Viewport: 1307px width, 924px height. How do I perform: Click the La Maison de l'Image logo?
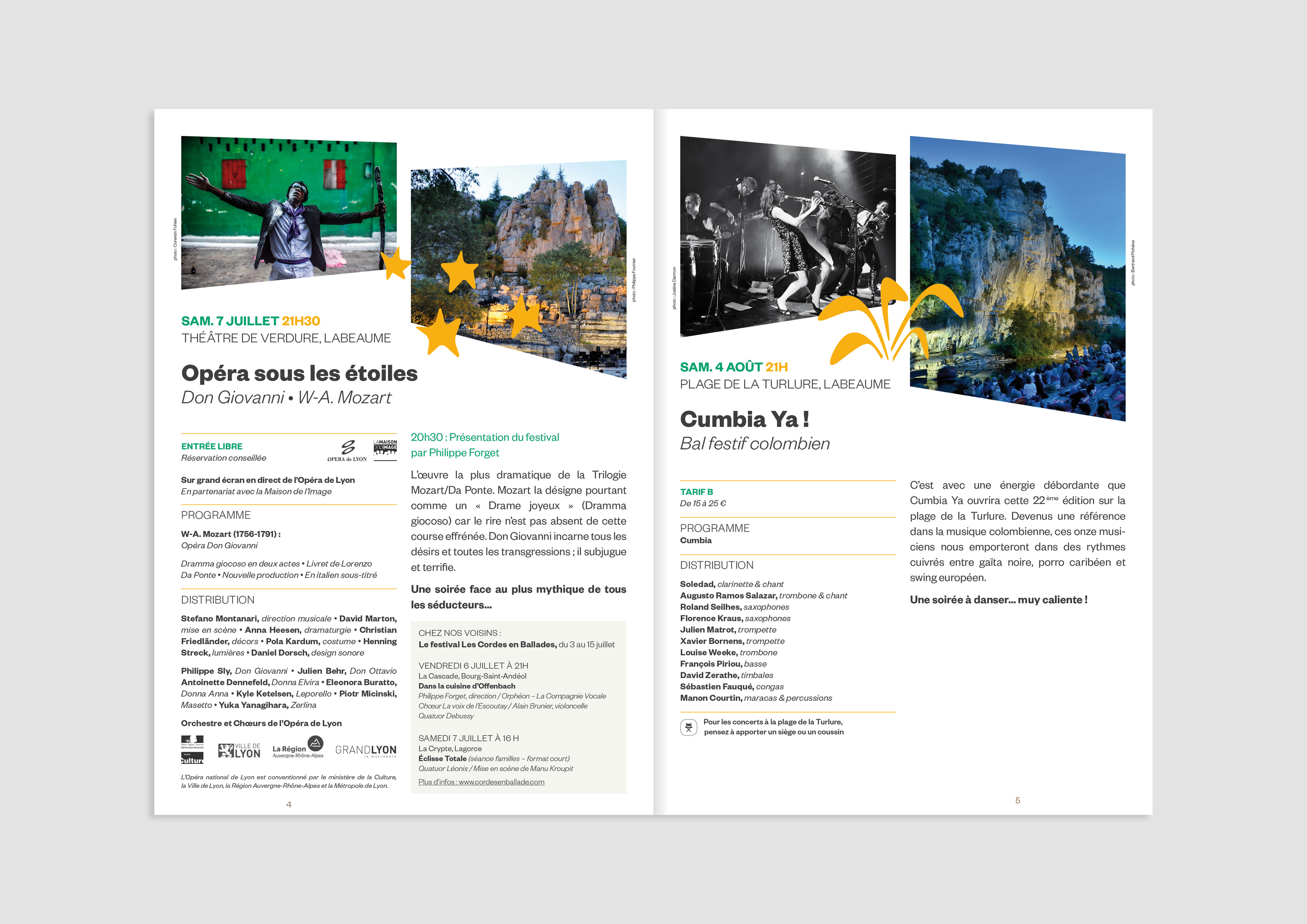385,449
